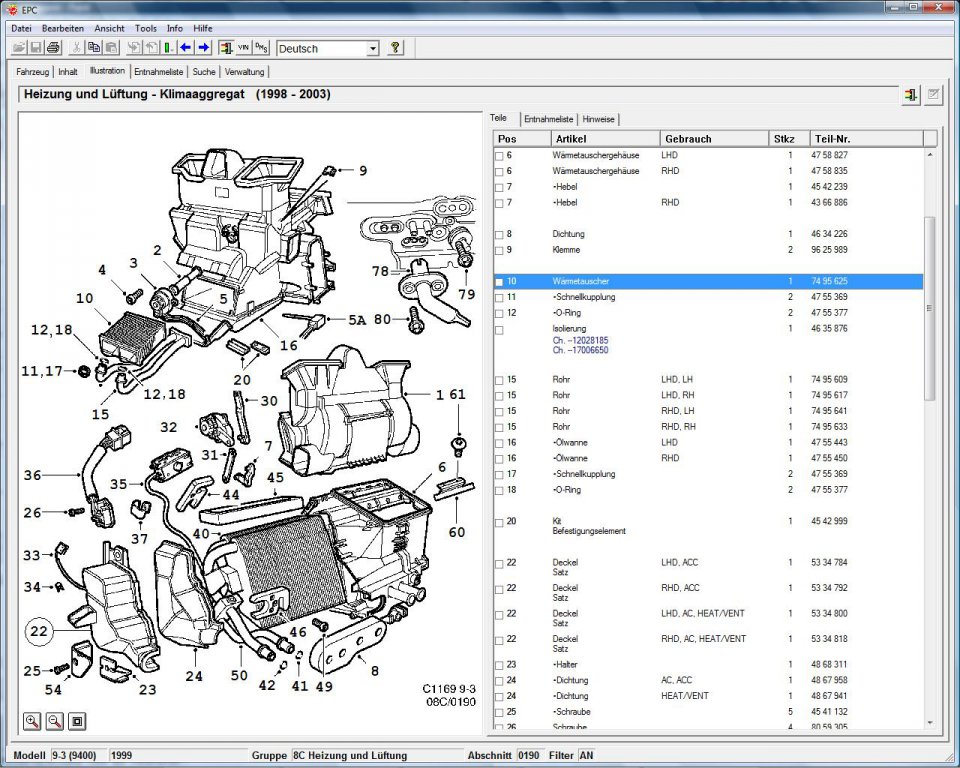This screenshot has height=768, width=960.
Task: Switch to the Suche tab
Action: coord(204,72)
